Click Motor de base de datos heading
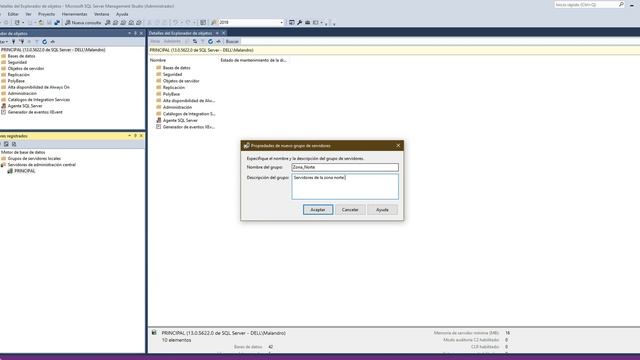The width and height of the screenshot is (640, 360). pos(23,152)
